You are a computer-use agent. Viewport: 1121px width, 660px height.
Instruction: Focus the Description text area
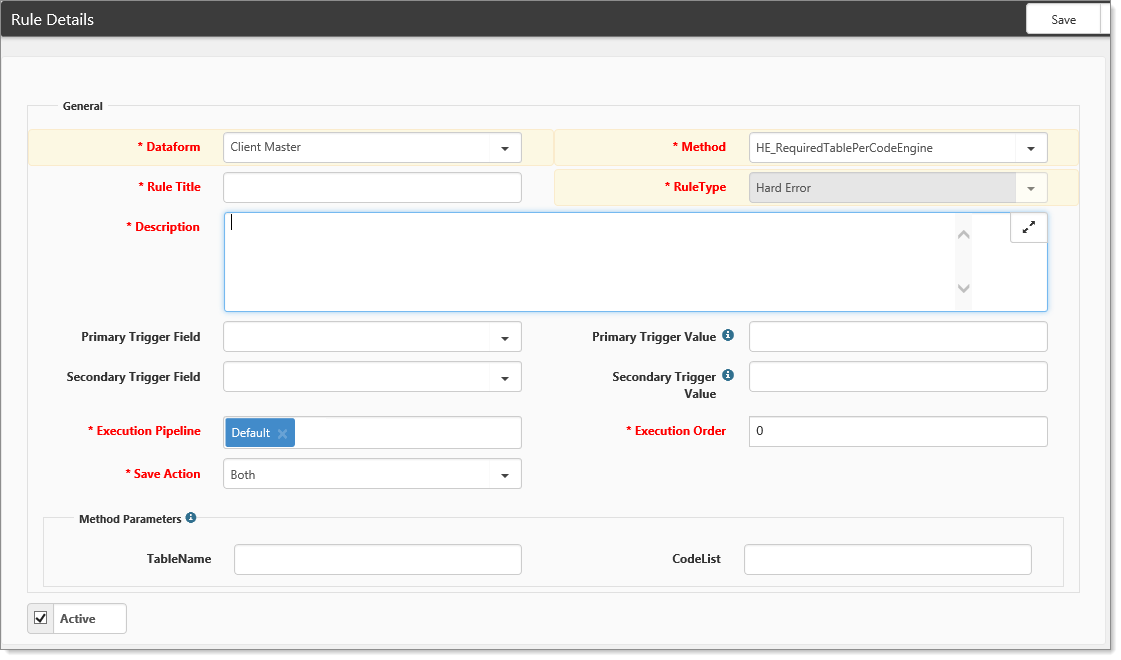point(590,262)
